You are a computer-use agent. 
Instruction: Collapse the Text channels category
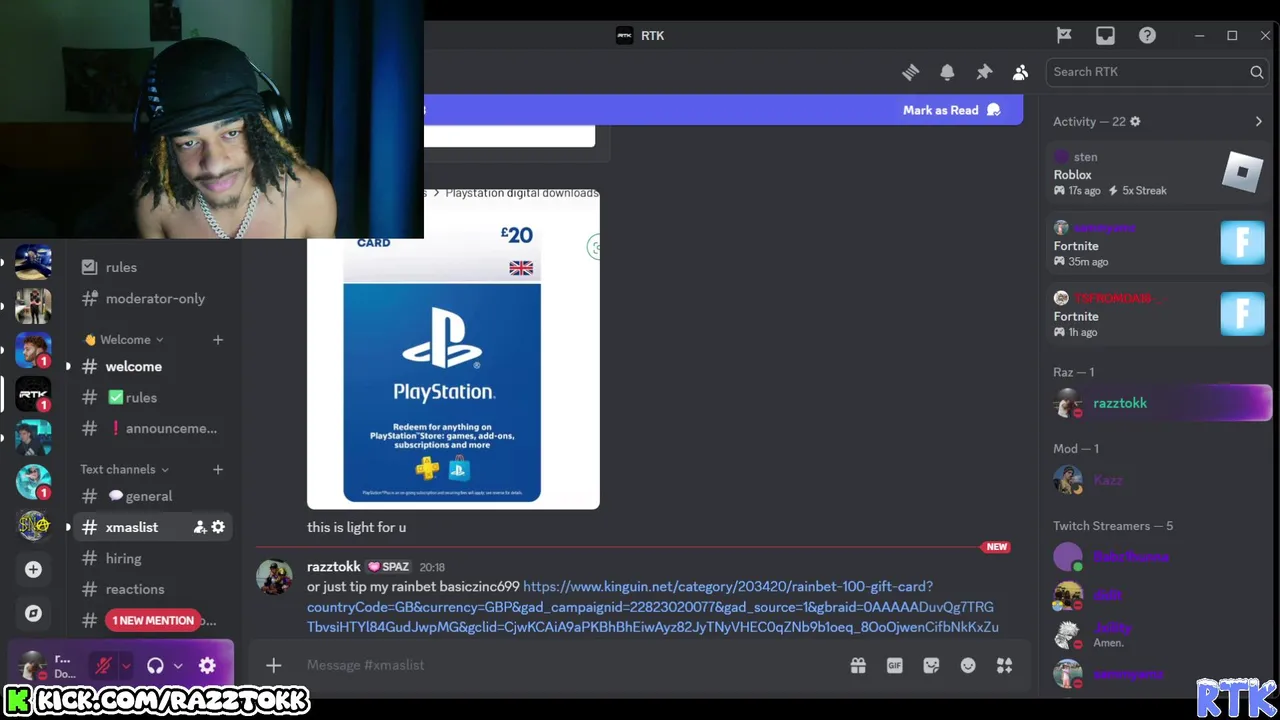(125, 469)
